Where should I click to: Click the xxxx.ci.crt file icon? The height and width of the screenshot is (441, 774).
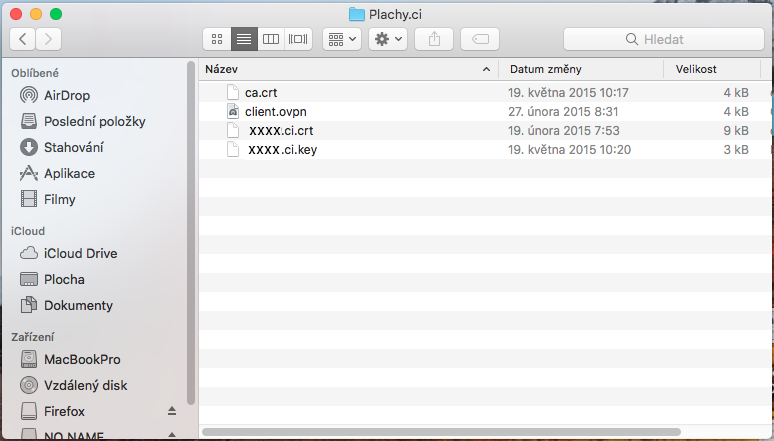click(x=232, y=130)
